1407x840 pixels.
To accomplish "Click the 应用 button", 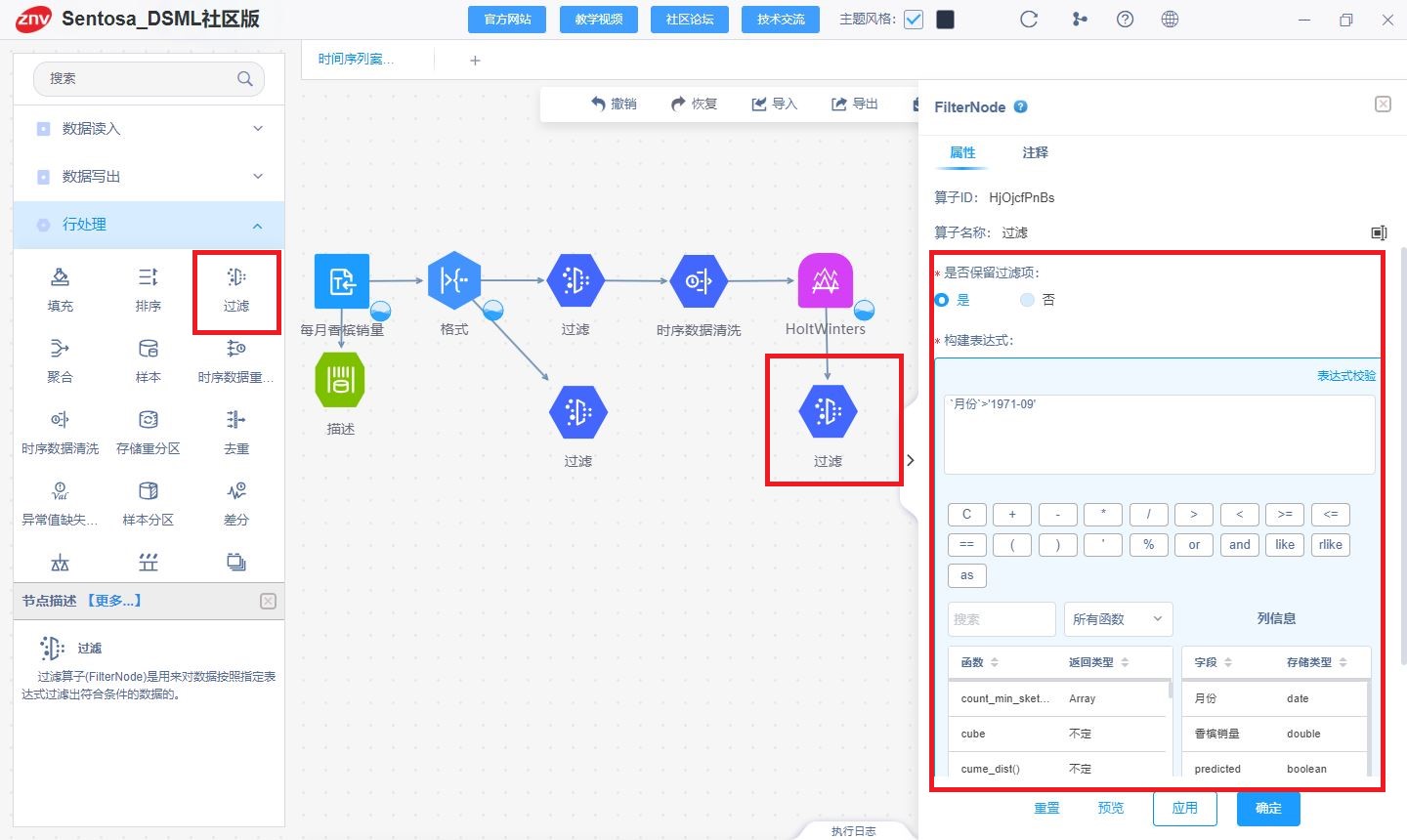I will click(x=1185, y=809).
